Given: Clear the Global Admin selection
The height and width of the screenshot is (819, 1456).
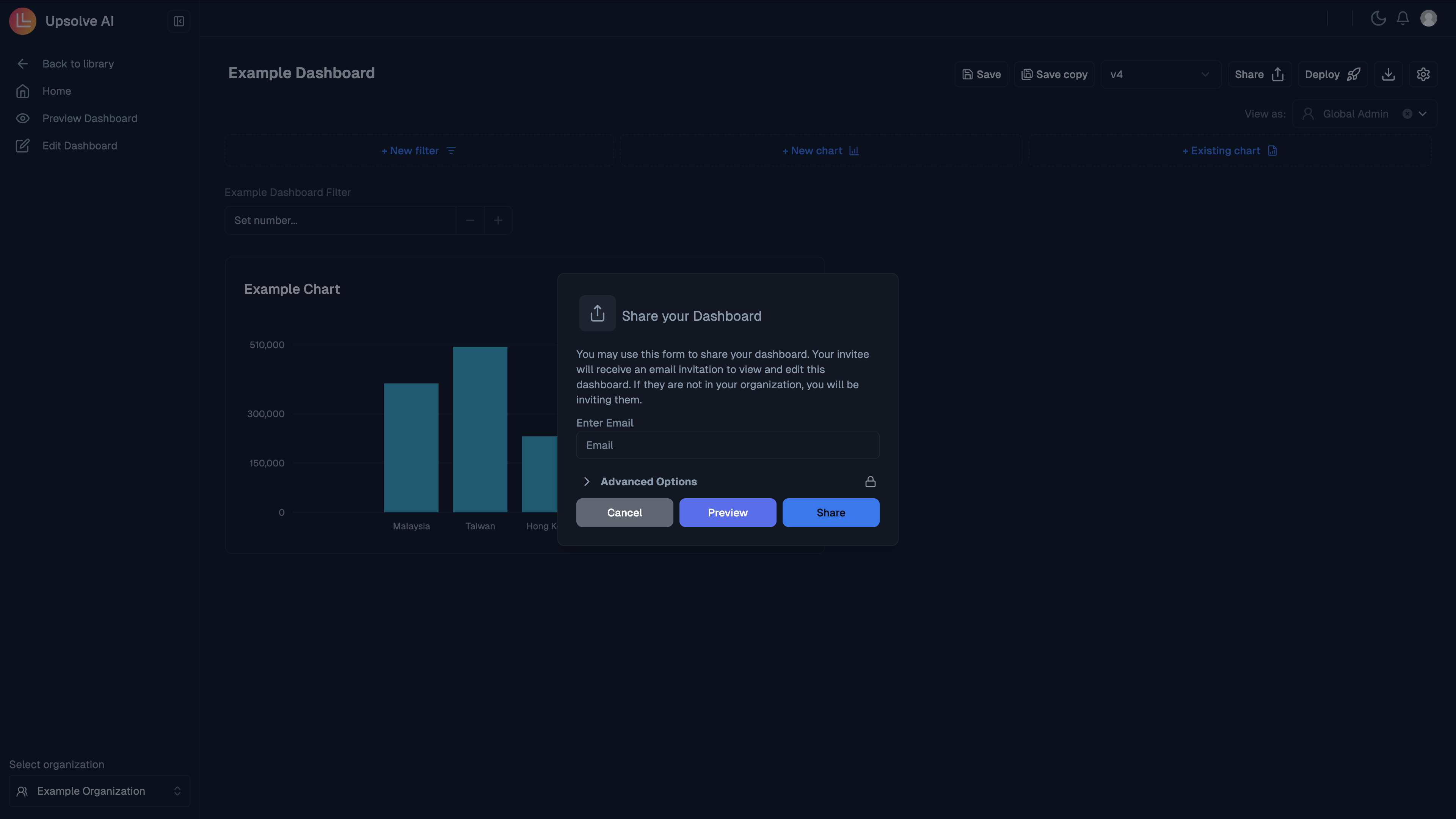Looking at the screenshot, I should pos(1407,114).
